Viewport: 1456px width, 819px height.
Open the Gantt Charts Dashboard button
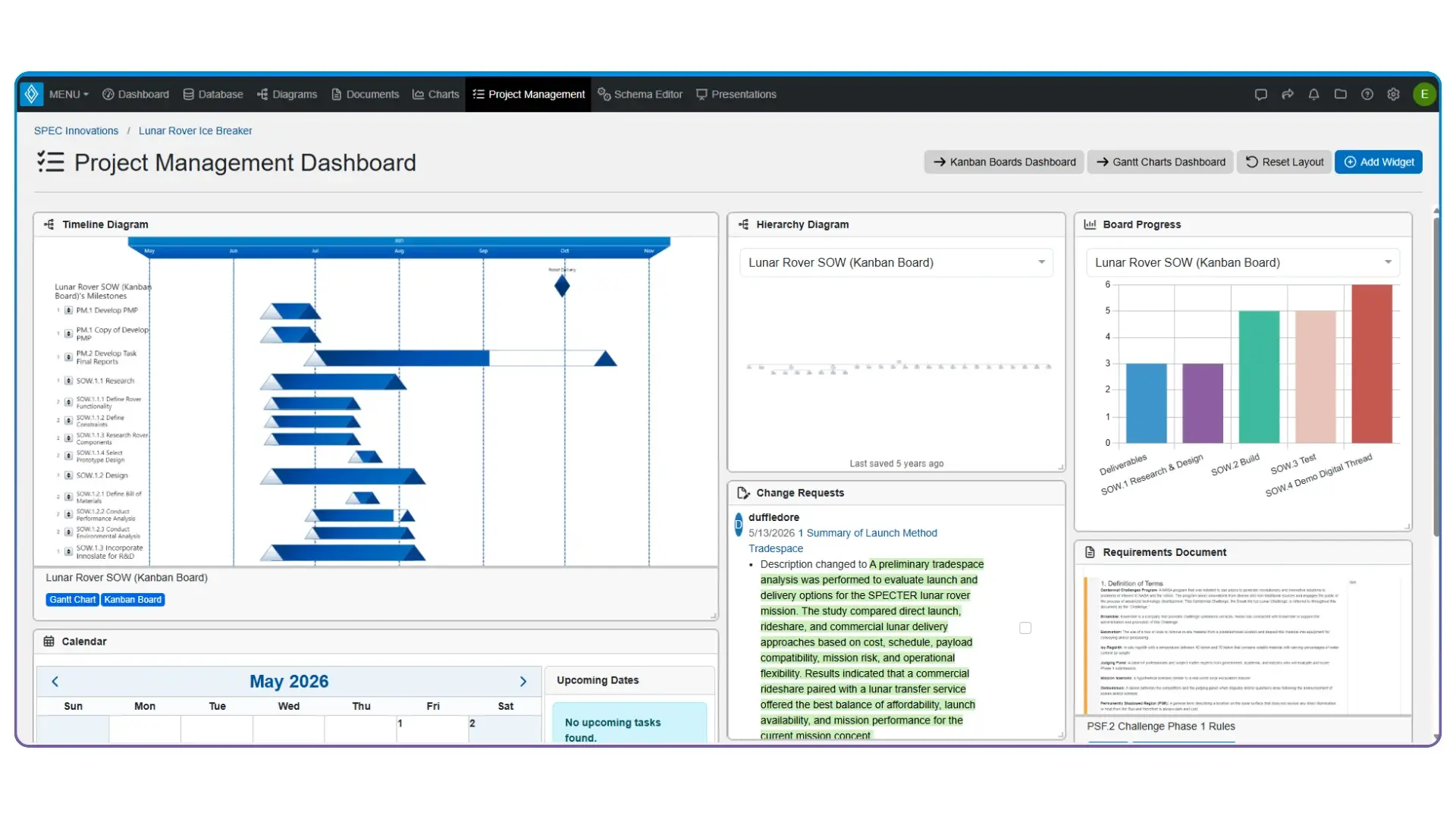(x=1160, y=162)
